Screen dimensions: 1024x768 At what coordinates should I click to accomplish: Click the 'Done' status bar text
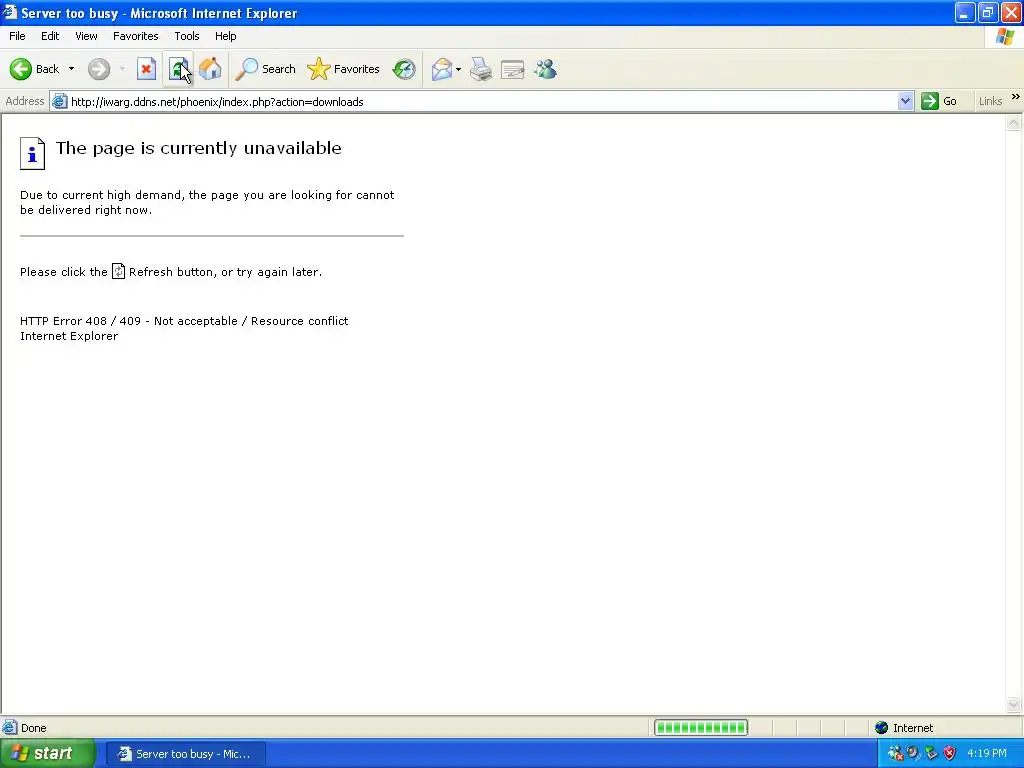pos(33,728)
